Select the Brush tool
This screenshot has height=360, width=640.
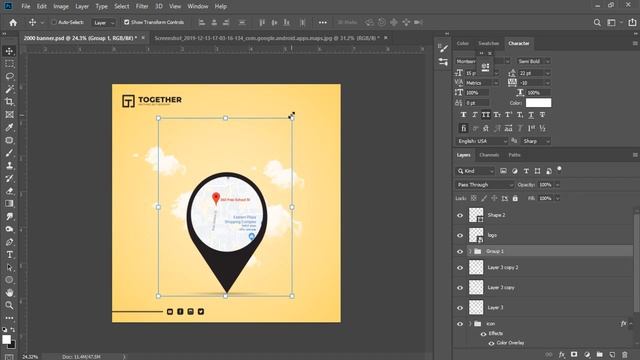click(9, 153)
